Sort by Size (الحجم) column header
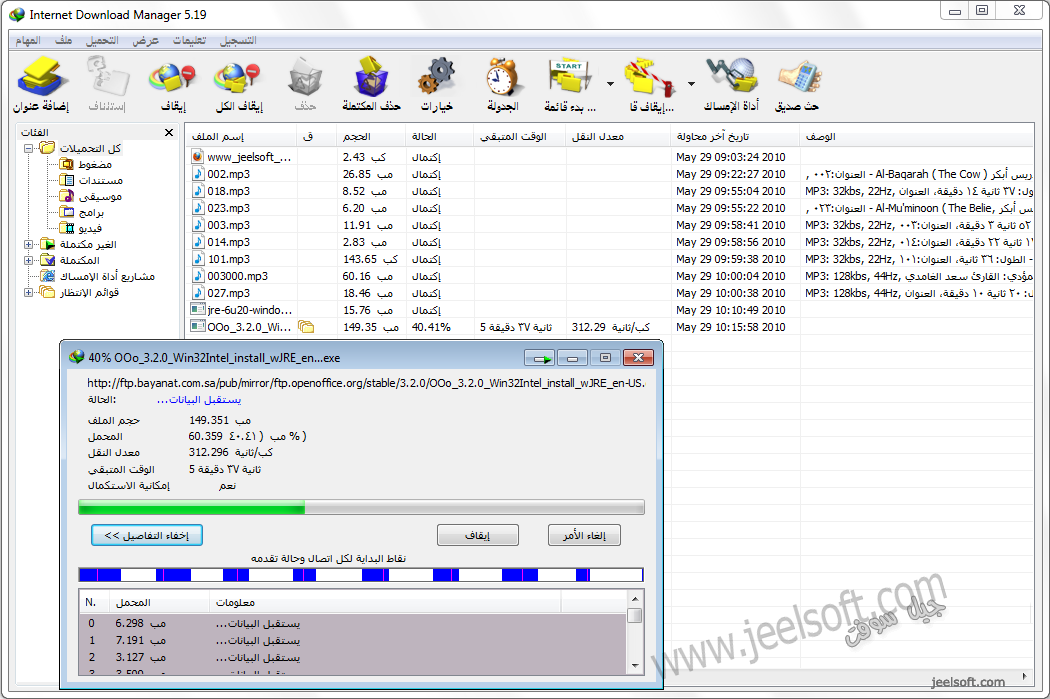This screenshot has width=1050, height=699. (370, 137)
